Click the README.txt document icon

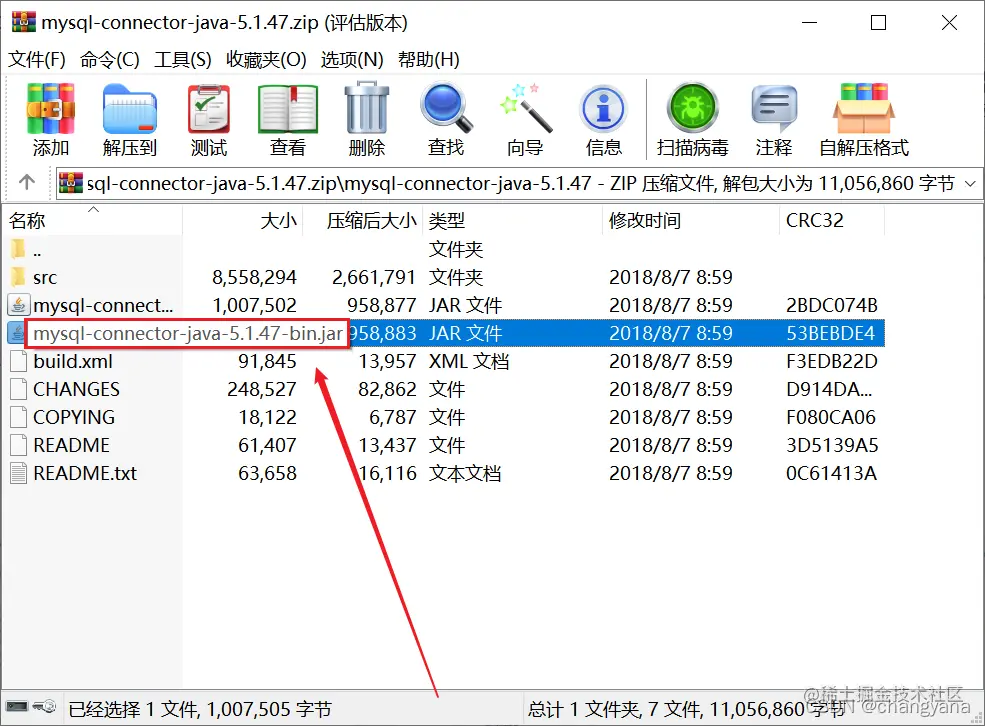pyautogui.click(x=19, y=473)
